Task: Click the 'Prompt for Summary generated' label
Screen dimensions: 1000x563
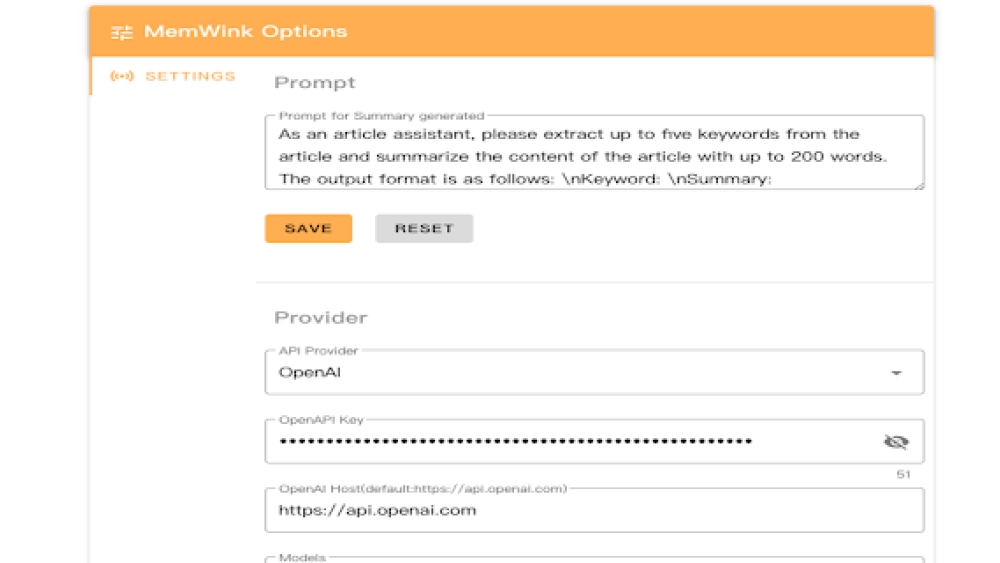Action: tap(381, 116)
